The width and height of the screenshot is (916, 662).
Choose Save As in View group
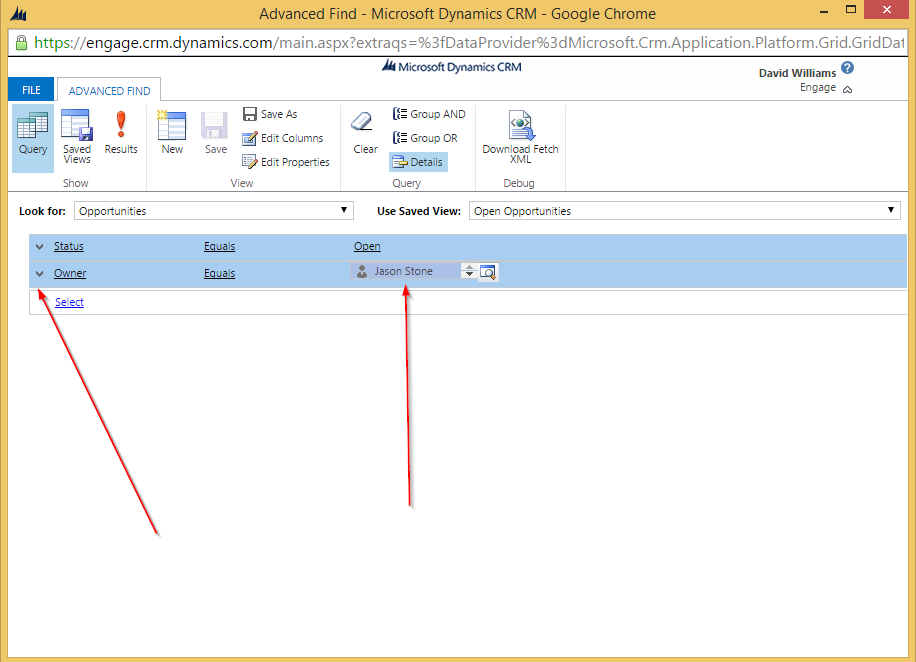pos(270,114)
